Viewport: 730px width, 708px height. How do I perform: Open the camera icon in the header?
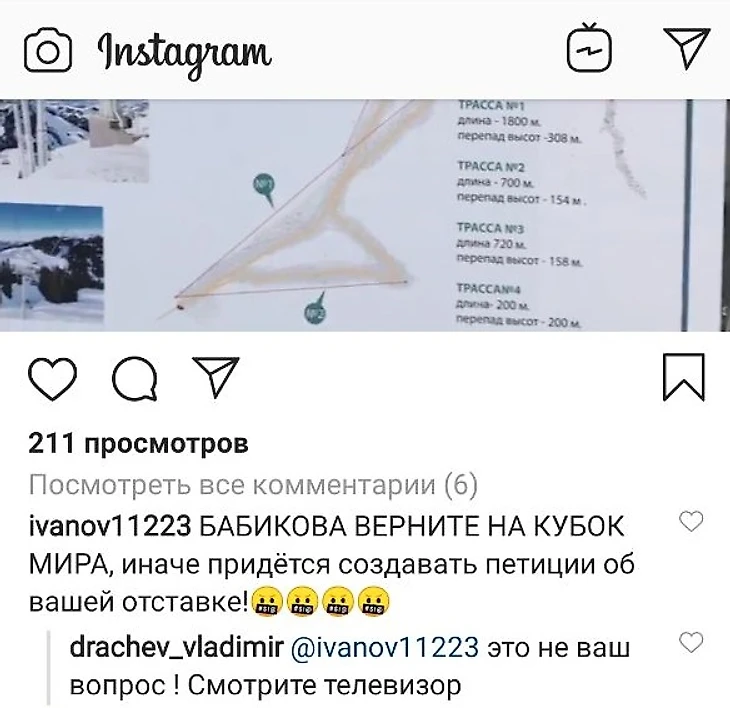tap(48, 50)
